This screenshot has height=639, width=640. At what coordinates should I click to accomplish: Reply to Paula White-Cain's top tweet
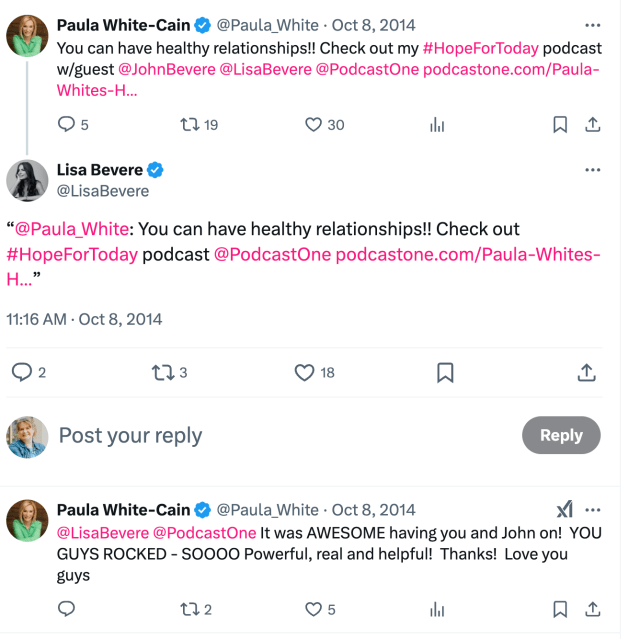(67, 125)
